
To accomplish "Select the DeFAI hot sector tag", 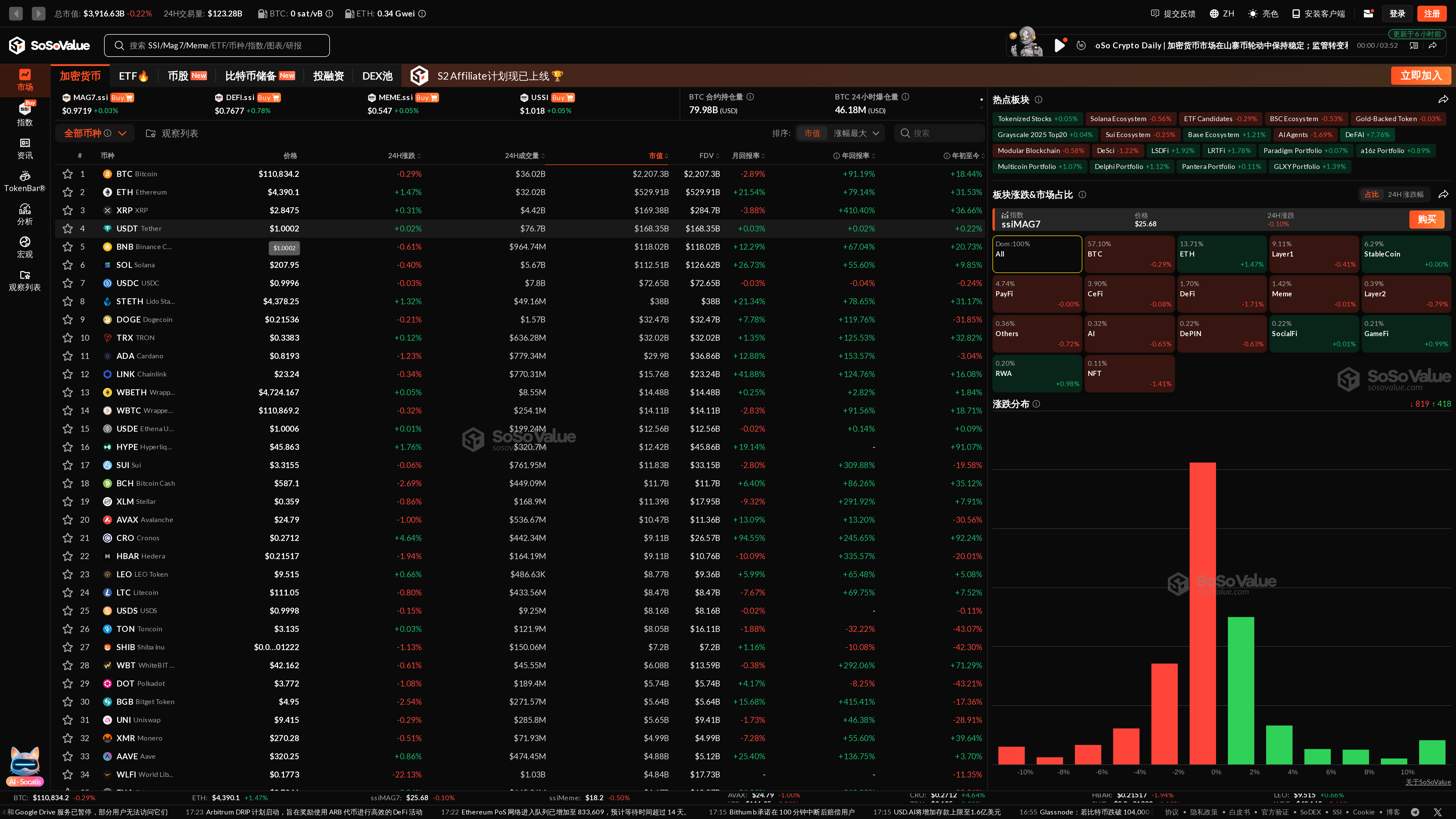I will click(1367, 135).
